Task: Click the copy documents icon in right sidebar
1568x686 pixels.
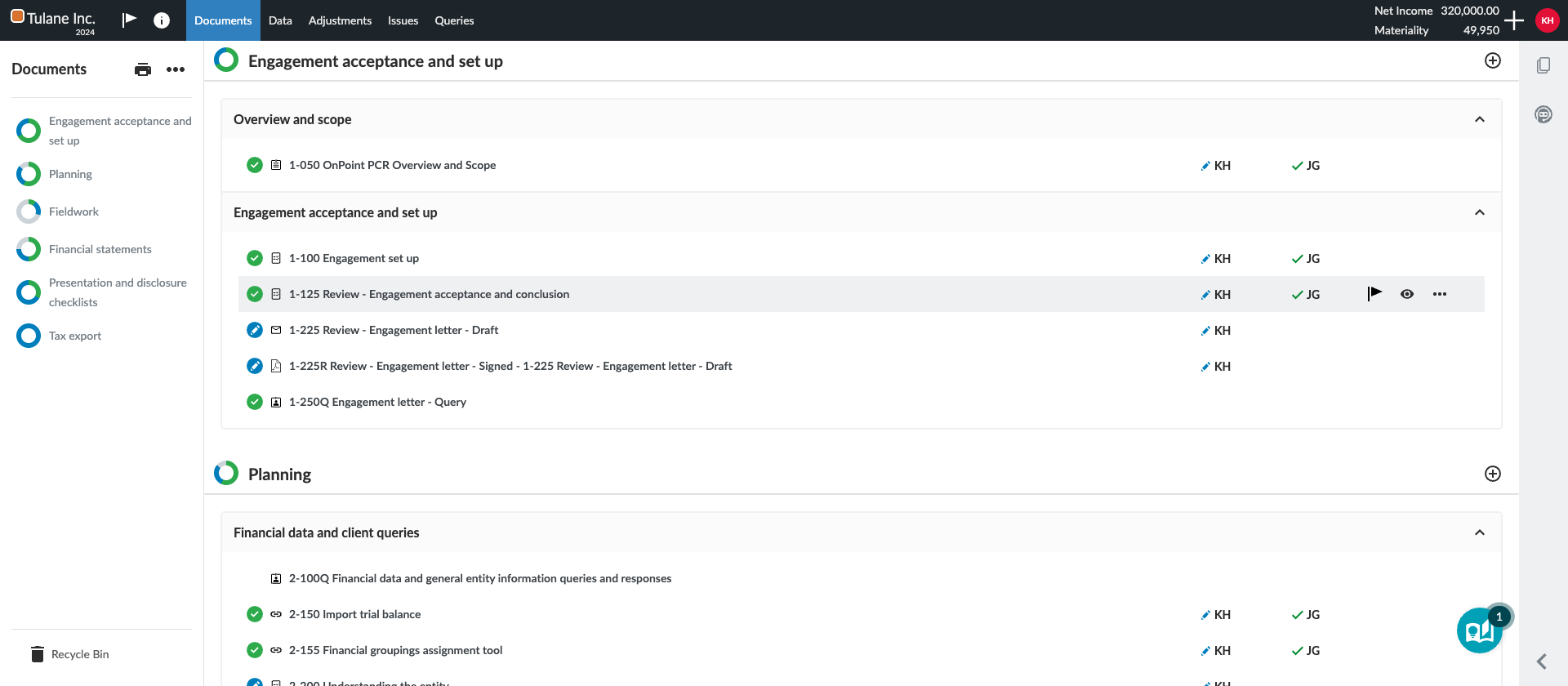Action: (x=1543, y=65)
